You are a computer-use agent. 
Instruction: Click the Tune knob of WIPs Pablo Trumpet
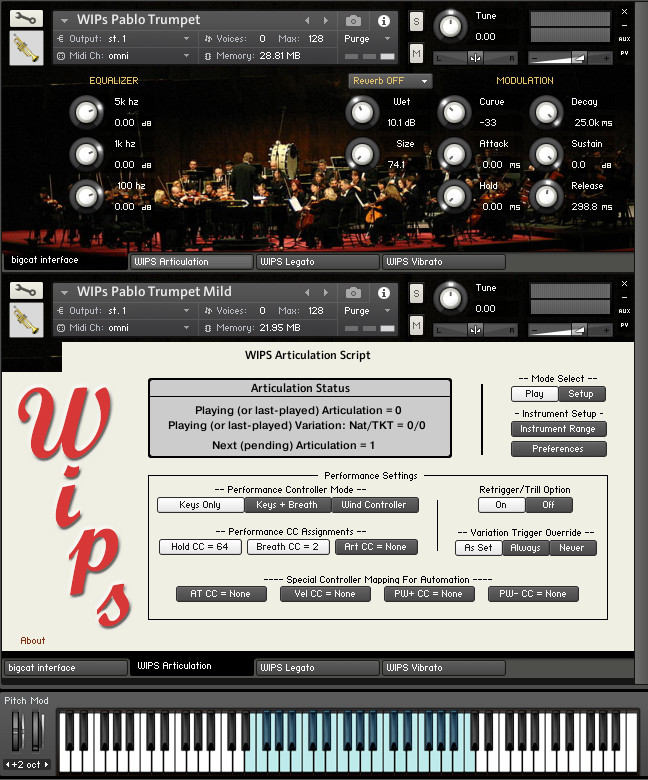click(450, 26)
